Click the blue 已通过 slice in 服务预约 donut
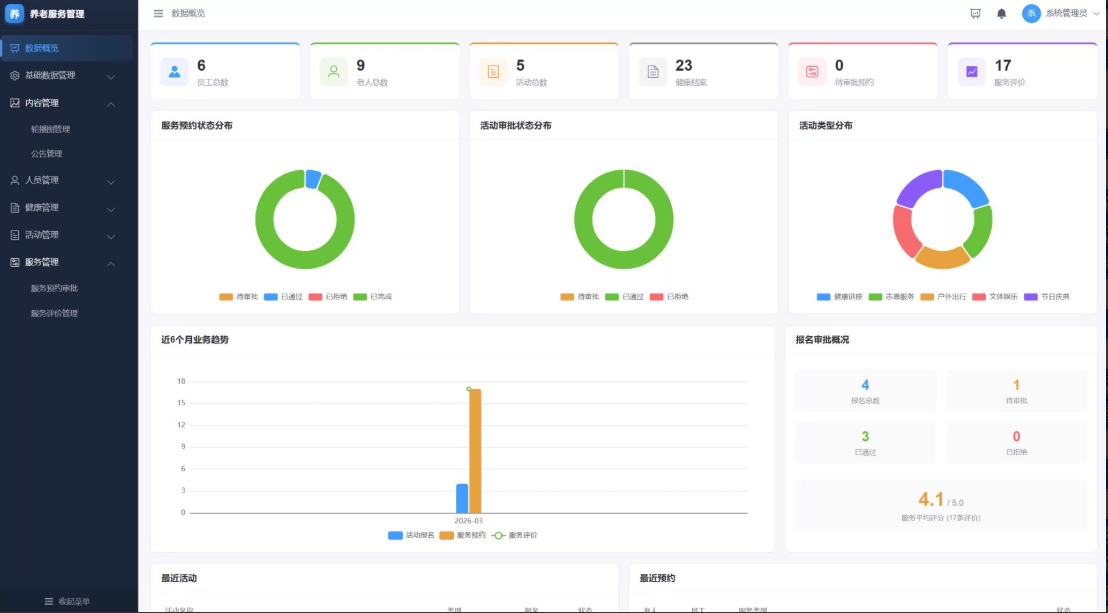The width and height of the screenshot is (1108, 613). tap(313, 179)
